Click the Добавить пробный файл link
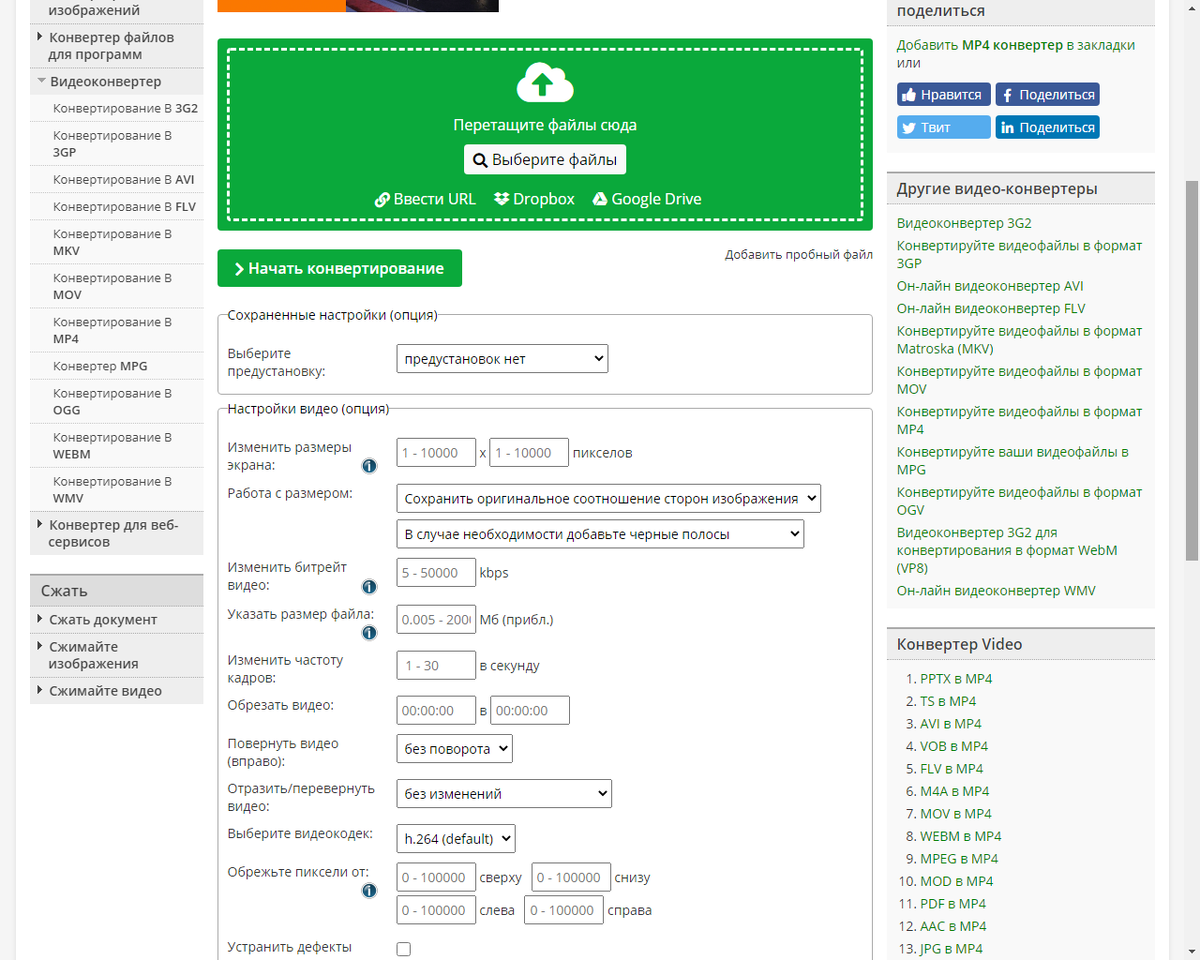The width and height of the screenshot is (1200, 960). point(799,255)
